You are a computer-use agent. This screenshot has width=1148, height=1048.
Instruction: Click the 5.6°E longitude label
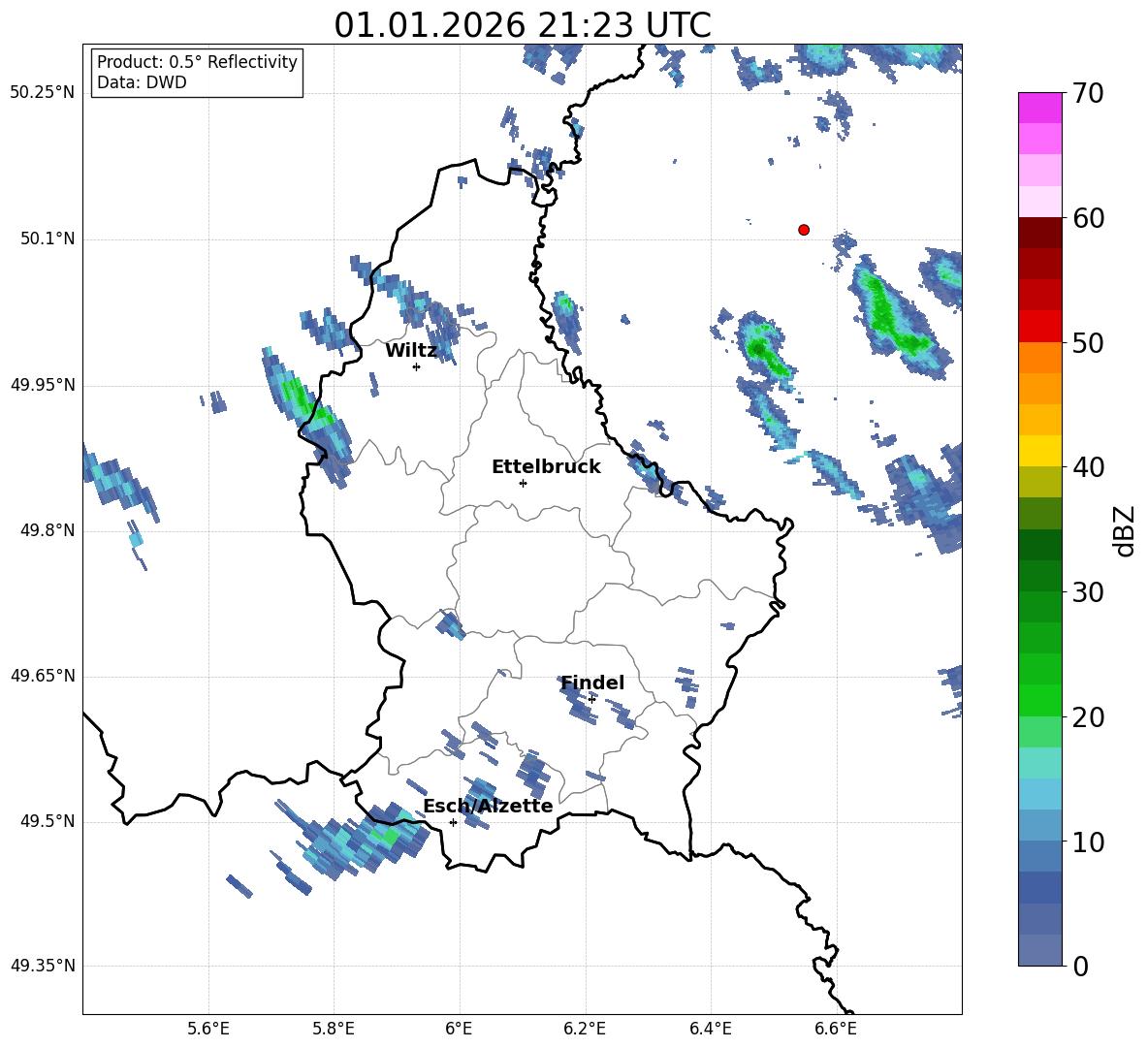pos(208,1029)
